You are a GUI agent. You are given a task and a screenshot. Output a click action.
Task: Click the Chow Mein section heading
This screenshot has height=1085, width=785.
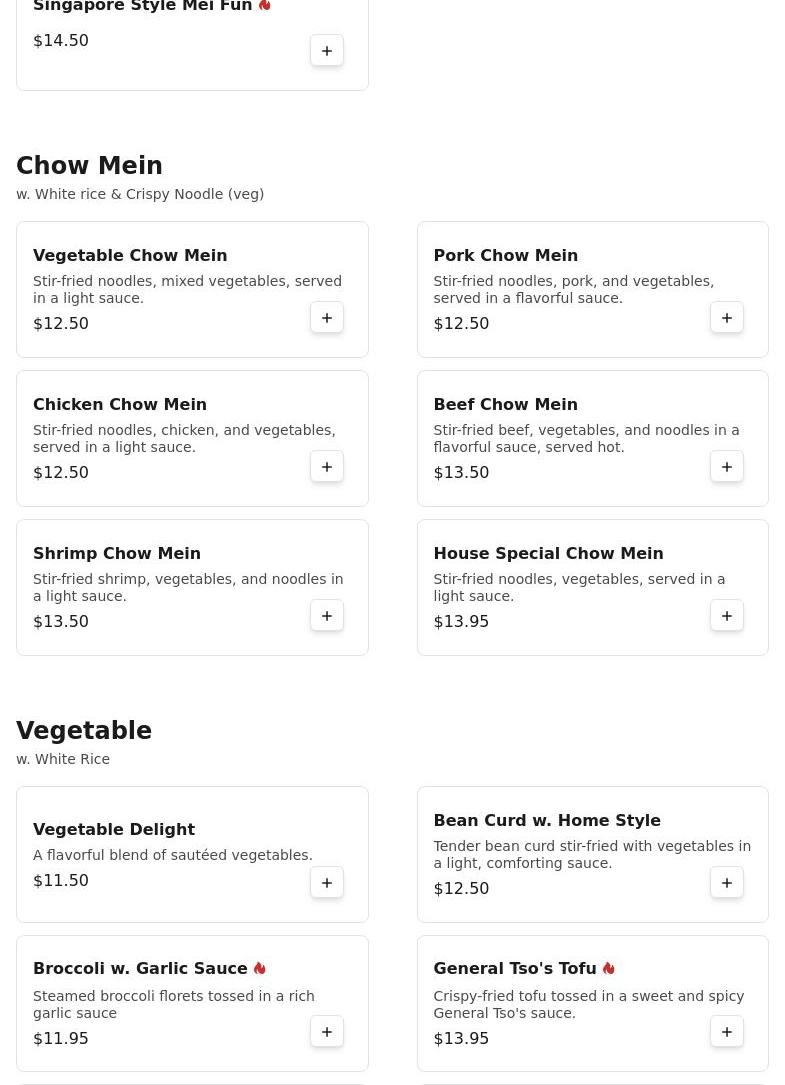point(89,166)
